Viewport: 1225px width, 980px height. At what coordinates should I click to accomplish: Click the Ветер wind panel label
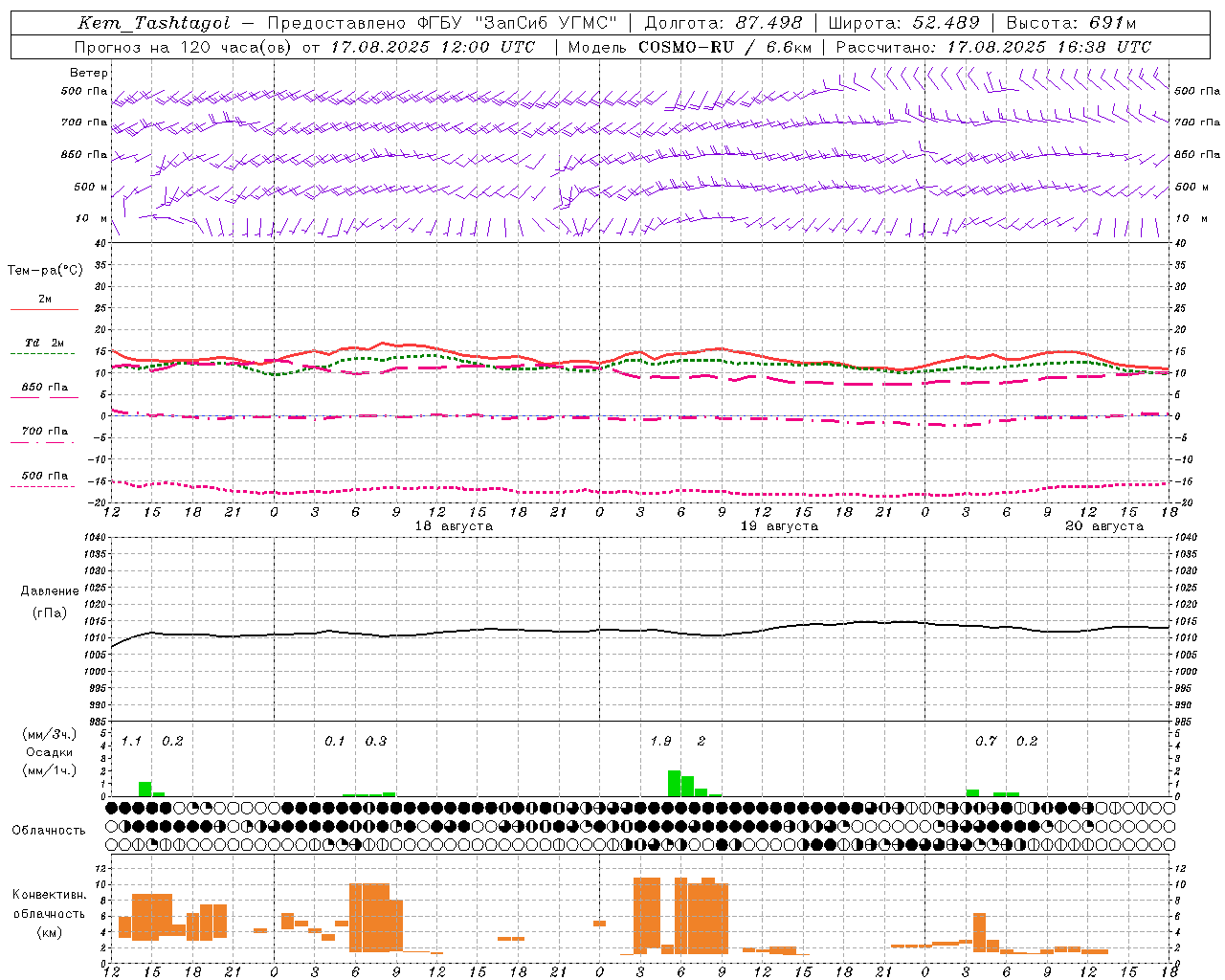click(89, 73)
